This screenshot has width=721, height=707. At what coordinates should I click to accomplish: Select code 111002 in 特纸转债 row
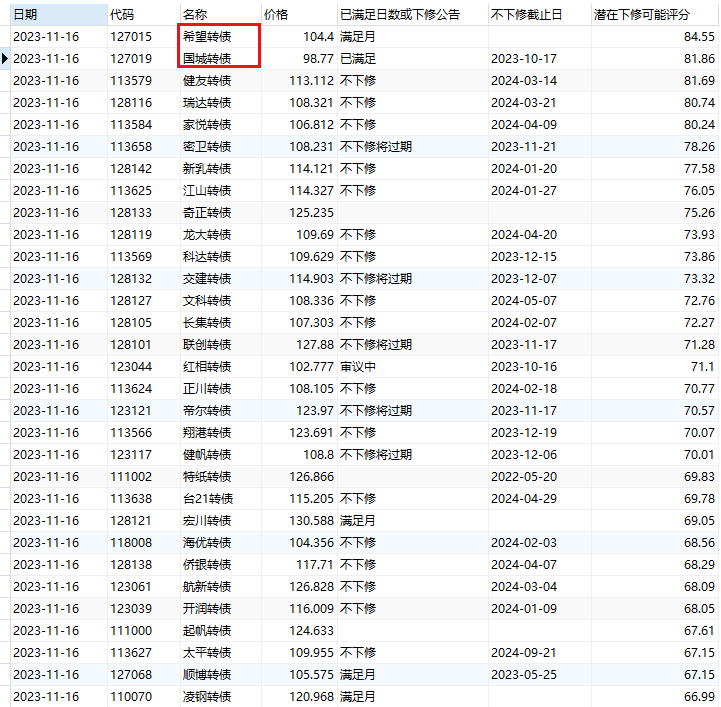[x=131, y=477]
